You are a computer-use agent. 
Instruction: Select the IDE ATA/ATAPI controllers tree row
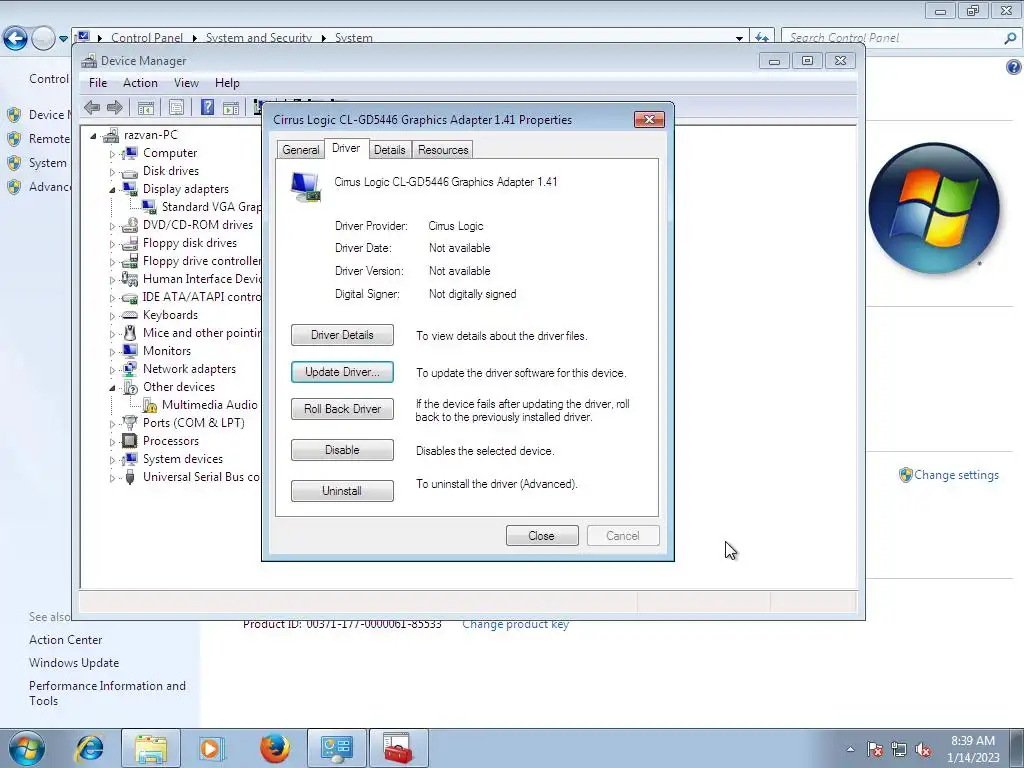pyautogui.click(x=191, y=297)
